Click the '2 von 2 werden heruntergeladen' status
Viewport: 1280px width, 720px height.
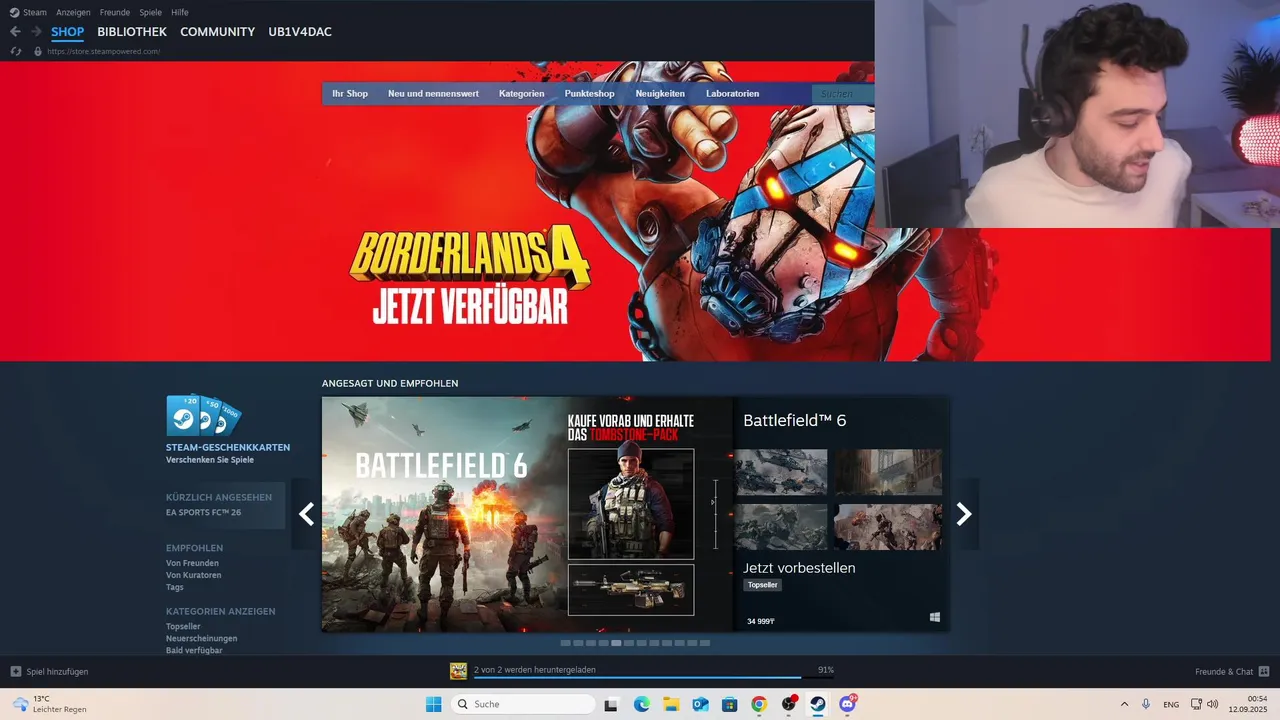tap(534, 670)
